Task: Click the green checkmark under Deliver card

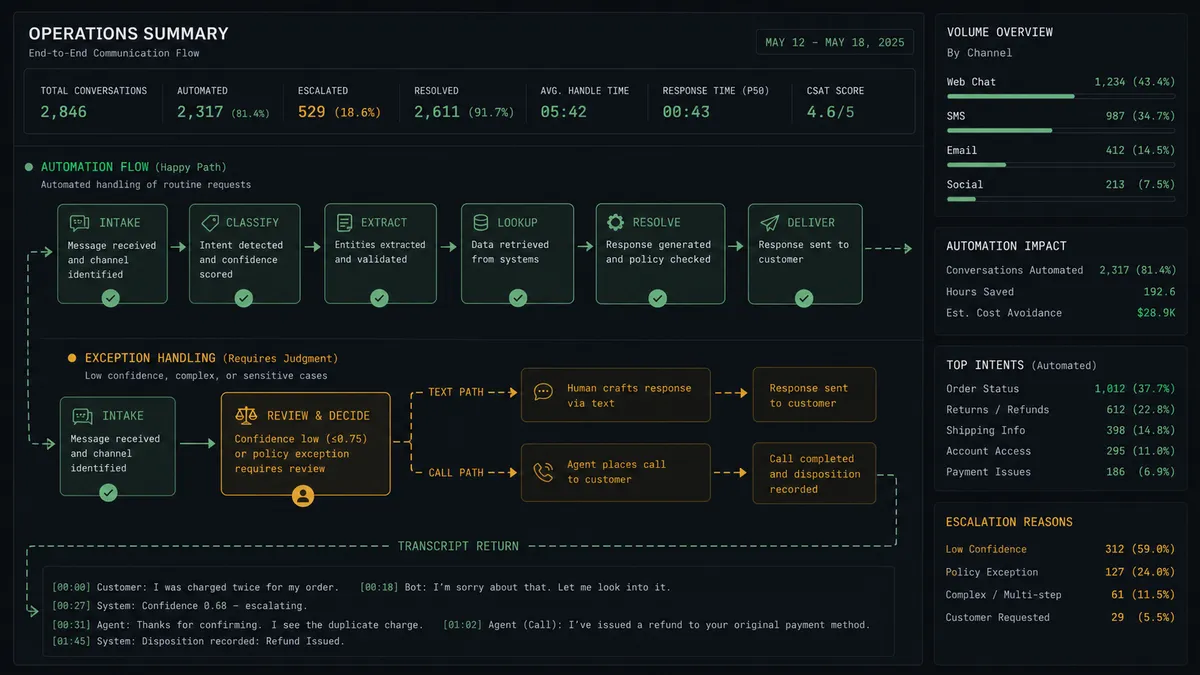Action: point(804,298)
